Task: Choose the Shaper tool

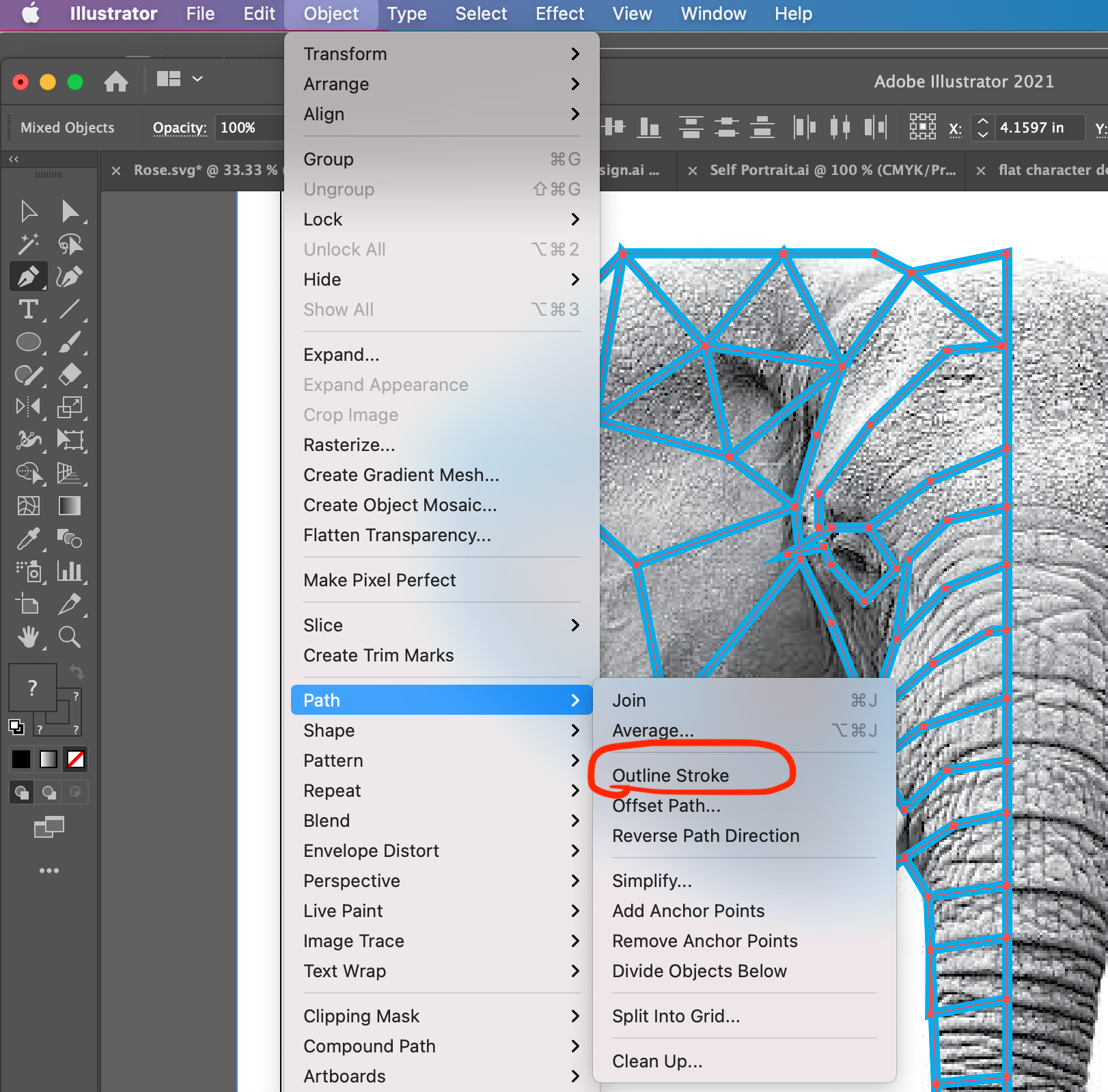Action: coord(29,374)
